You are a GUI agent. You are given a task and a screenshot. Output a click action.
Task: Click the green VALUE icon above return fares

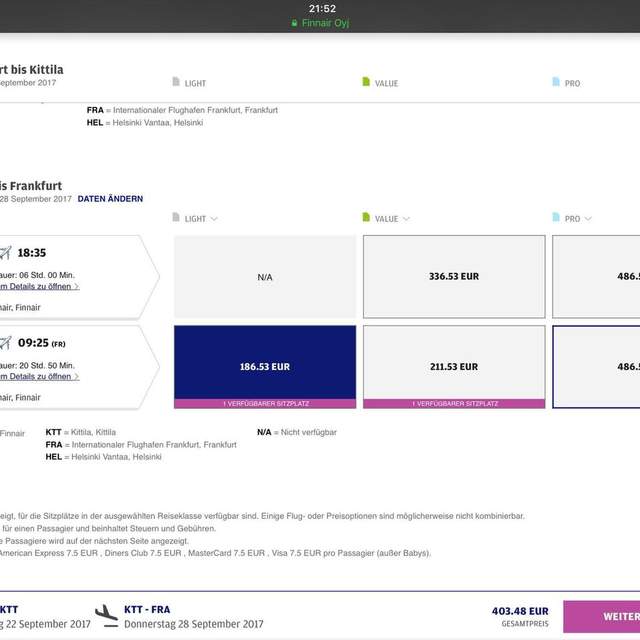click(366, 218)
